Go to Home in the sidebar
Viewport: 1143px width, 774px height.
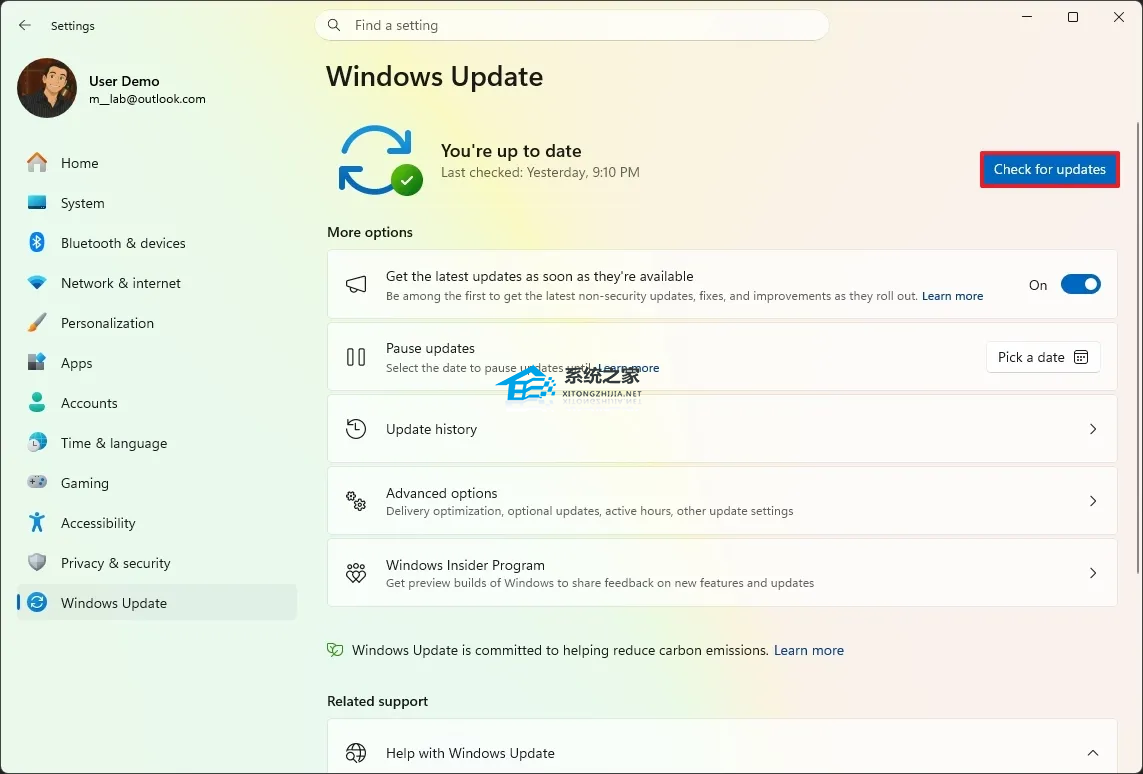[156, 163]
